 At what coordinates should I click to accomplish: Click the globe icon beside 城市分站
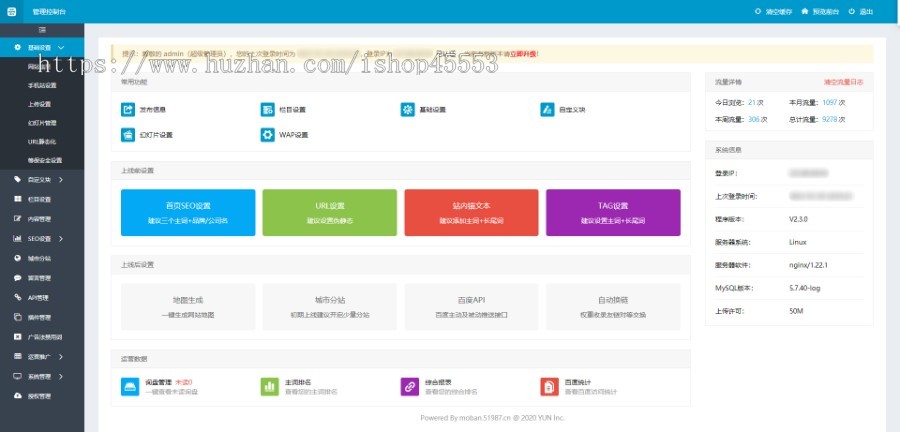[x=17, y=258]
